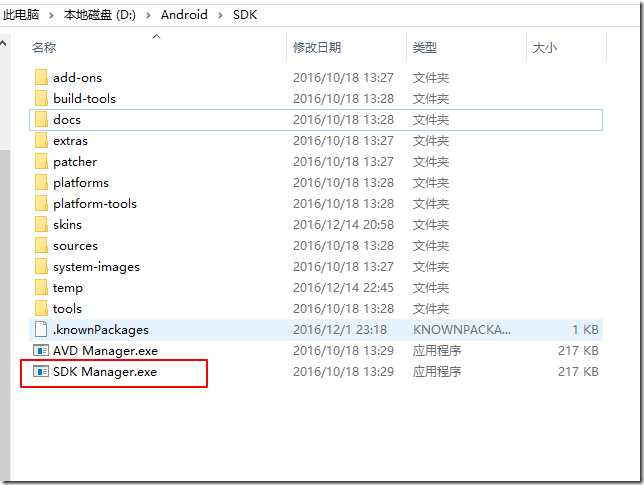Click the sources folder icon
The width and height of the screenshot is (644, 485).
(x=41, y=245)
